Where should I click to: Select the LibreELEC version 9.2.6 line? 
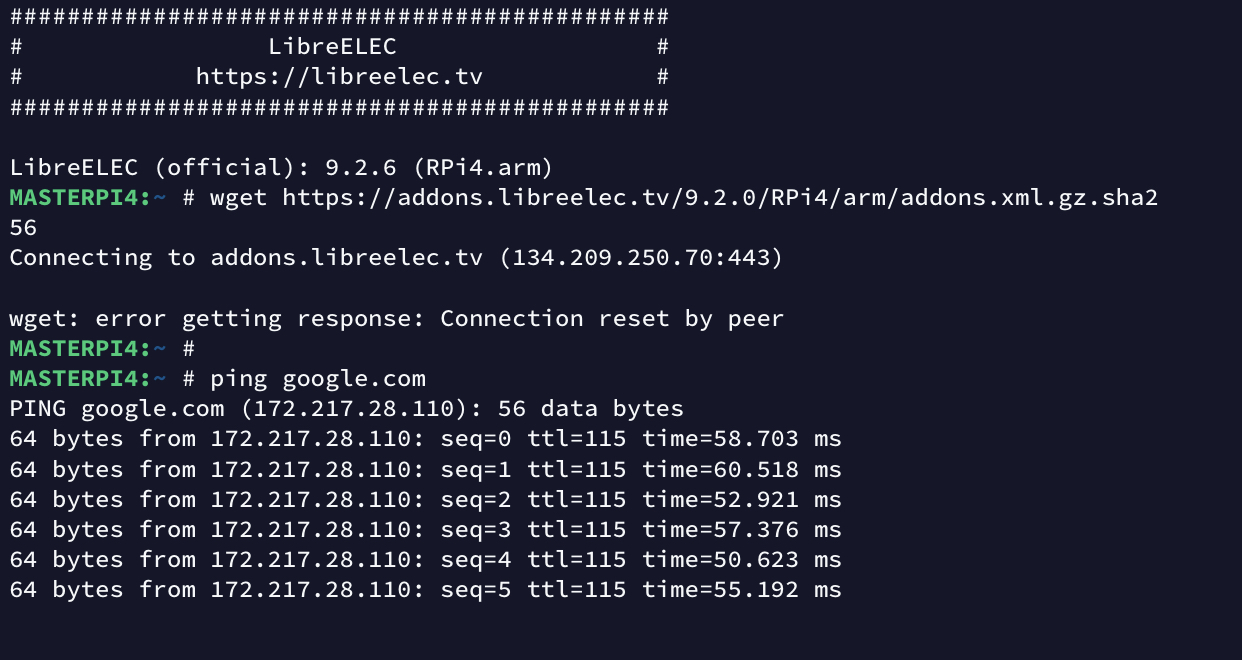[x=281, y=167]
